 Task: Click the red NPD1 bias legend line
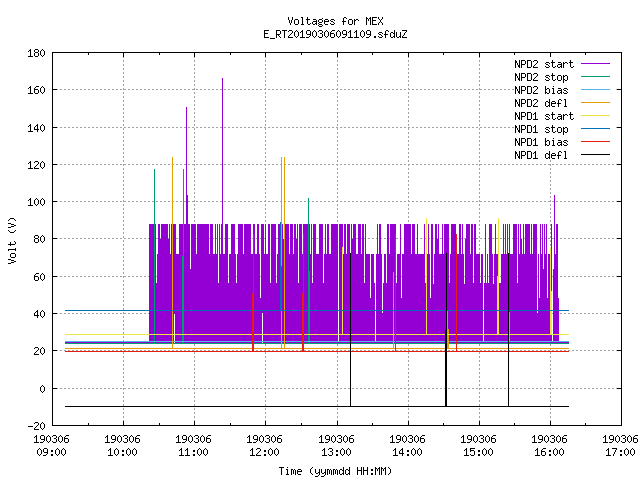[x=595, y=142]
